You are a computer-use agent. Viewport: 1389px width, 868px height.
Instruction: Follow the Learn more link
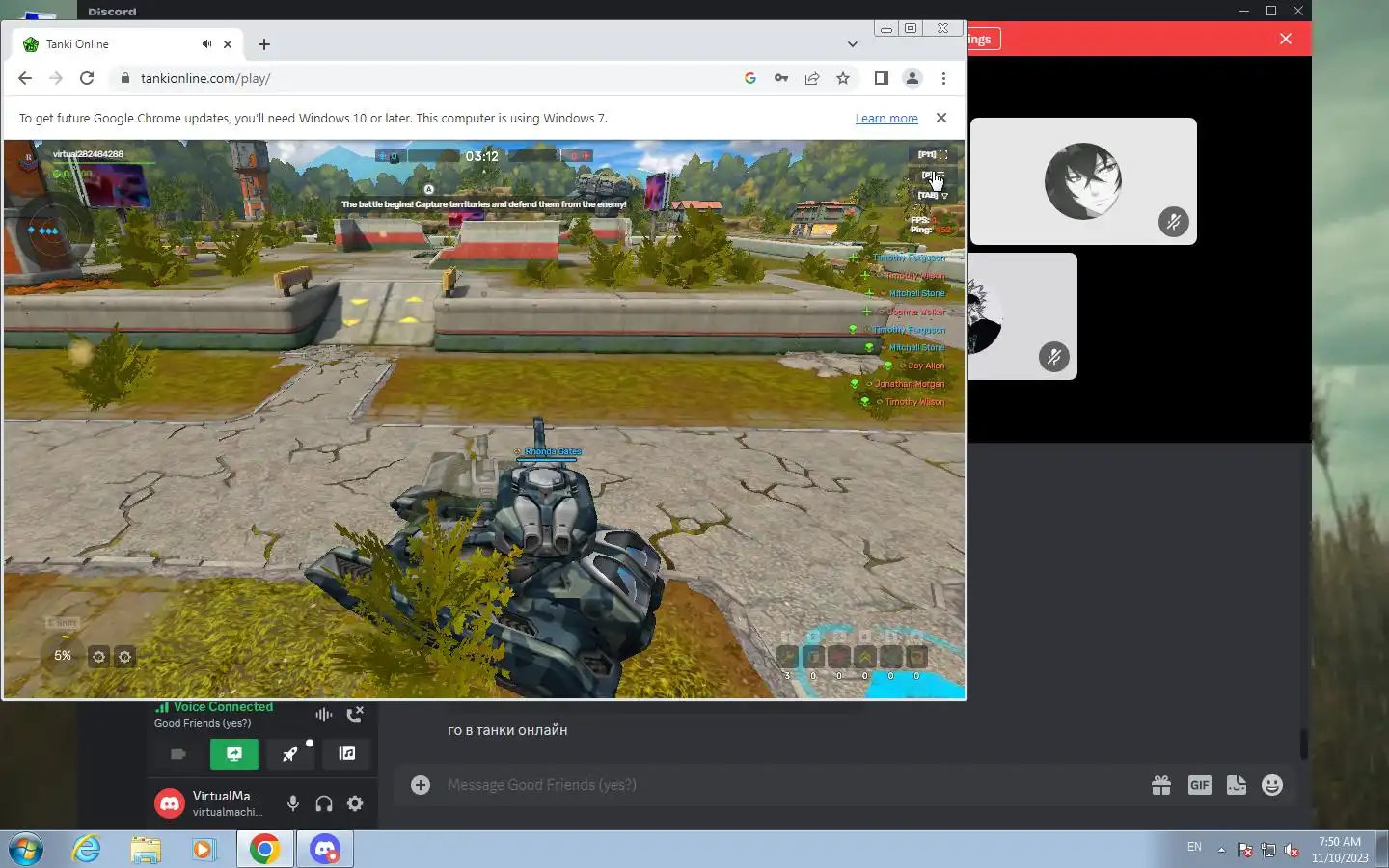[886, 118]
